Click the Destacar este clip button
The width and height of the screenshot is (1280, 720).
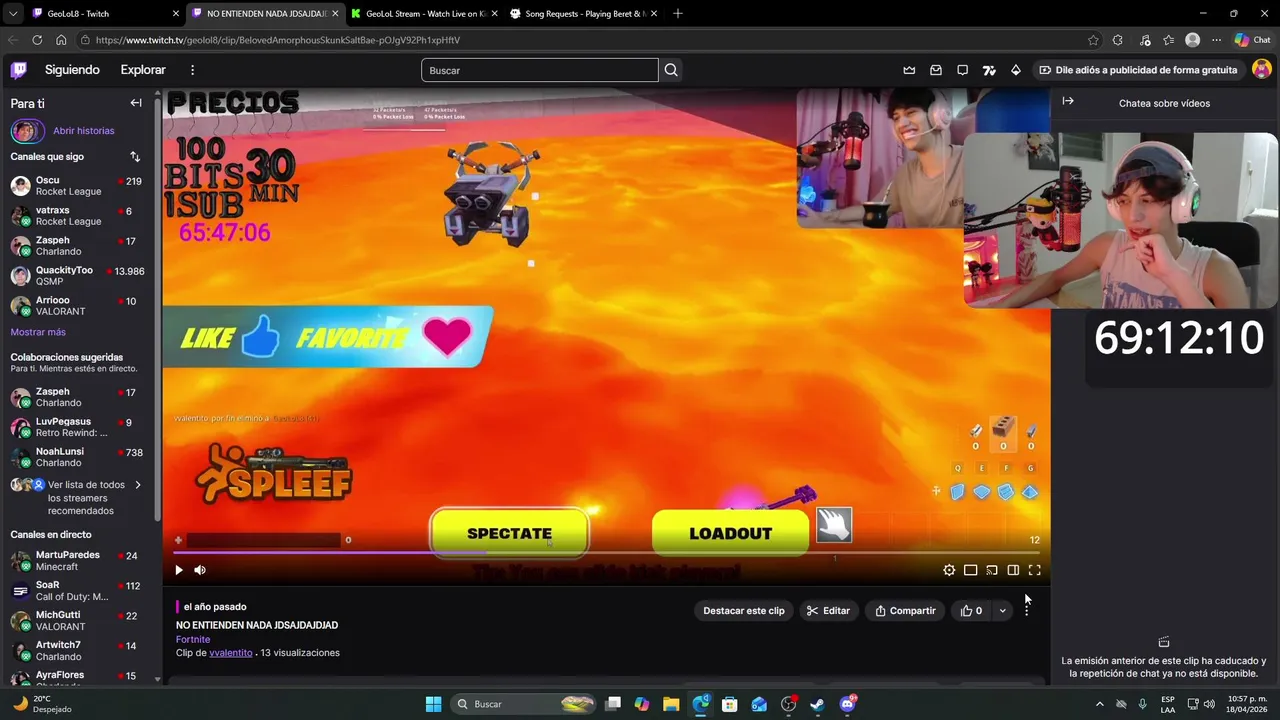pyautogui.click(x=744, y=610)
